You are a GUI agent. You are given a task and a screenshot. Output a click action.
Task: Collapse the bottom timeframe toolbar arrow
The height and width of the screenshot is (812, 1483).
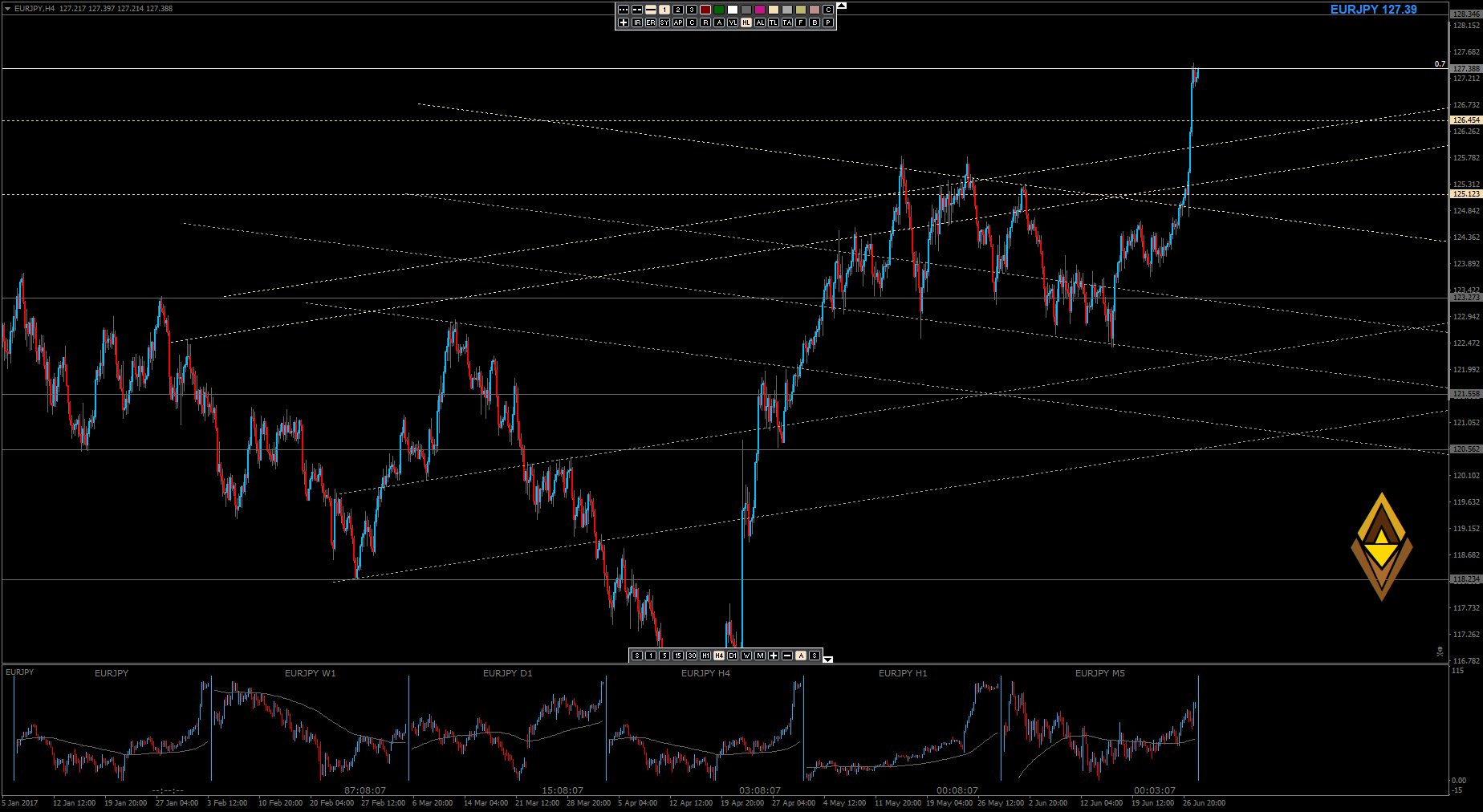tap(828, 660)
